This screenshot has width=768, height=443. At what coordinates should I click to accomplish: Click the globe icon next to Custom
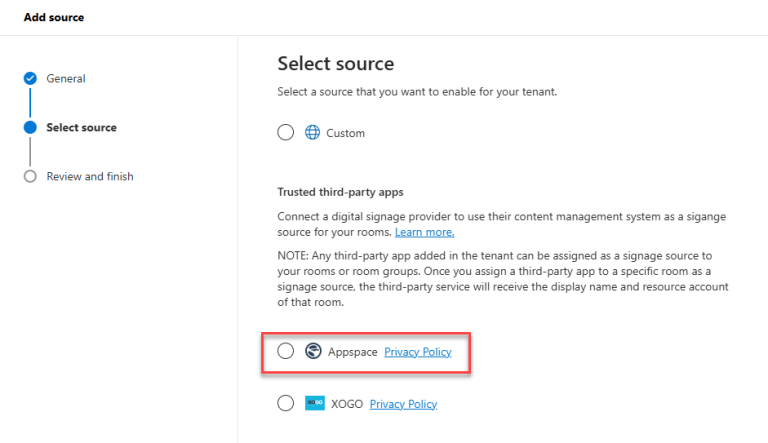click(x=312, y=133)
